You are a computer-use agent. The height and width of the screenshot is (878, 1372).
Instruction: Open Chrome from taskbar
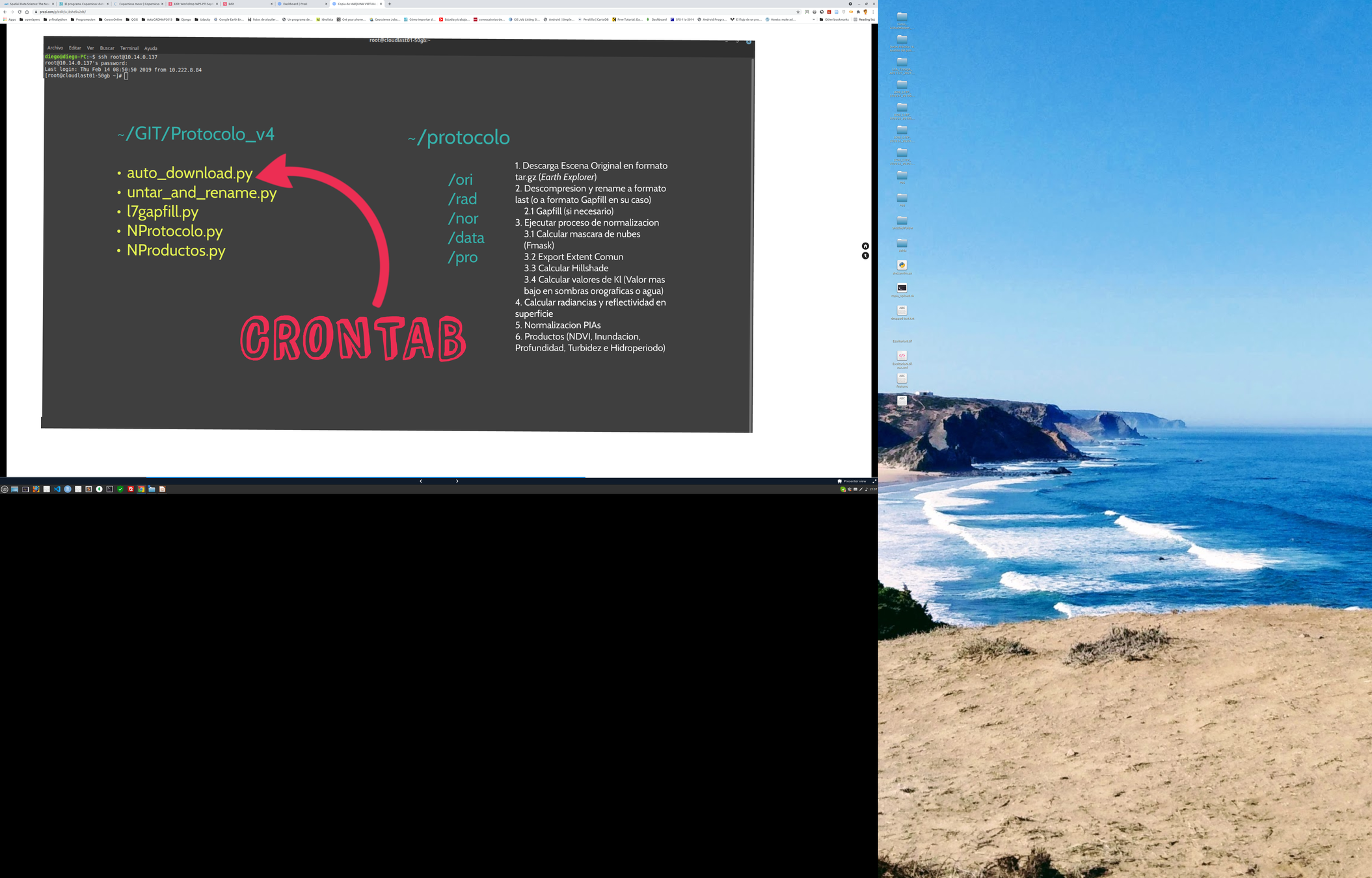[141, 489]
